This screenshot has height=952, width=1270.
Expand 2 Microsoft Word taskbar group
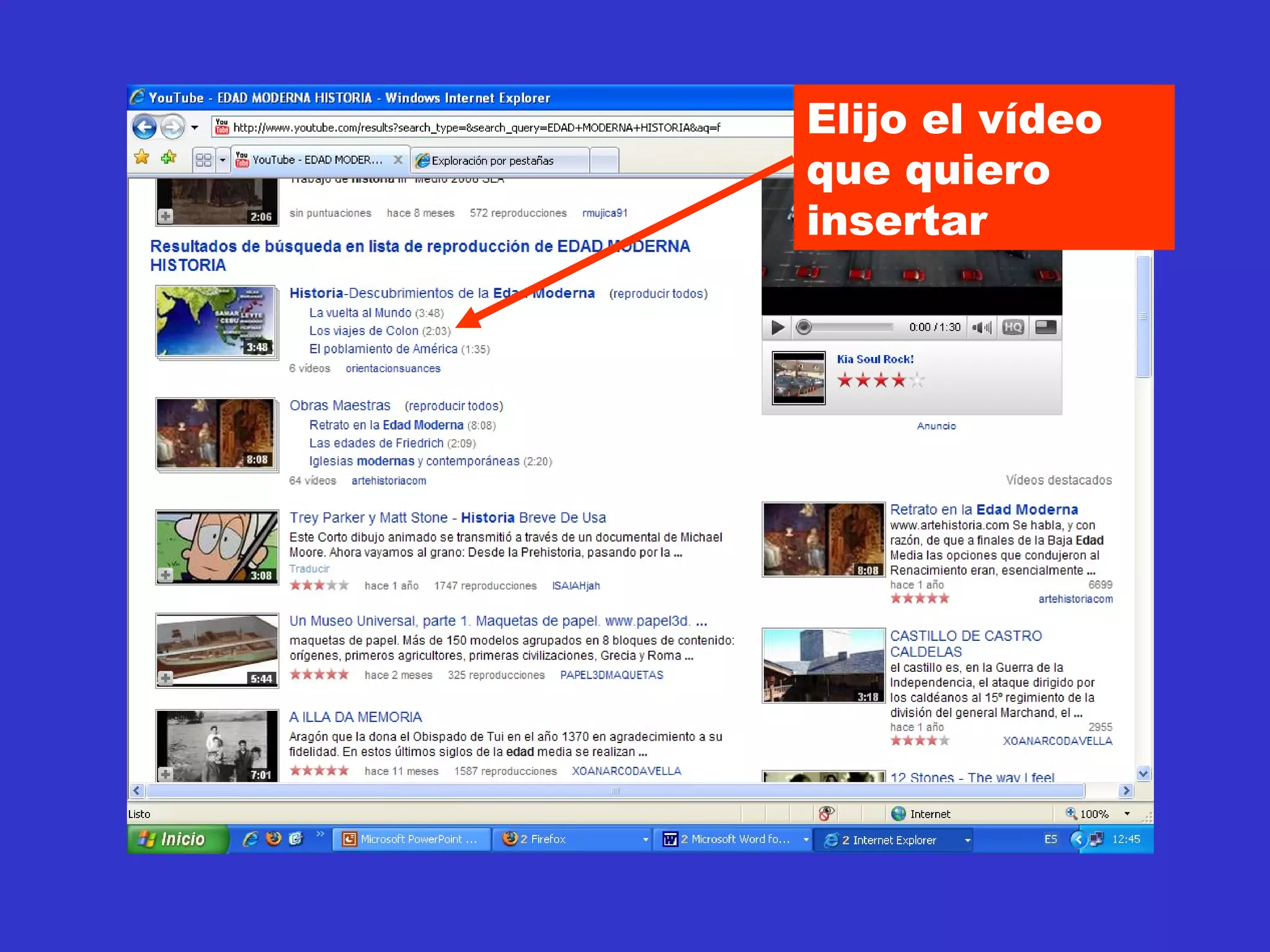click(733, 839)
